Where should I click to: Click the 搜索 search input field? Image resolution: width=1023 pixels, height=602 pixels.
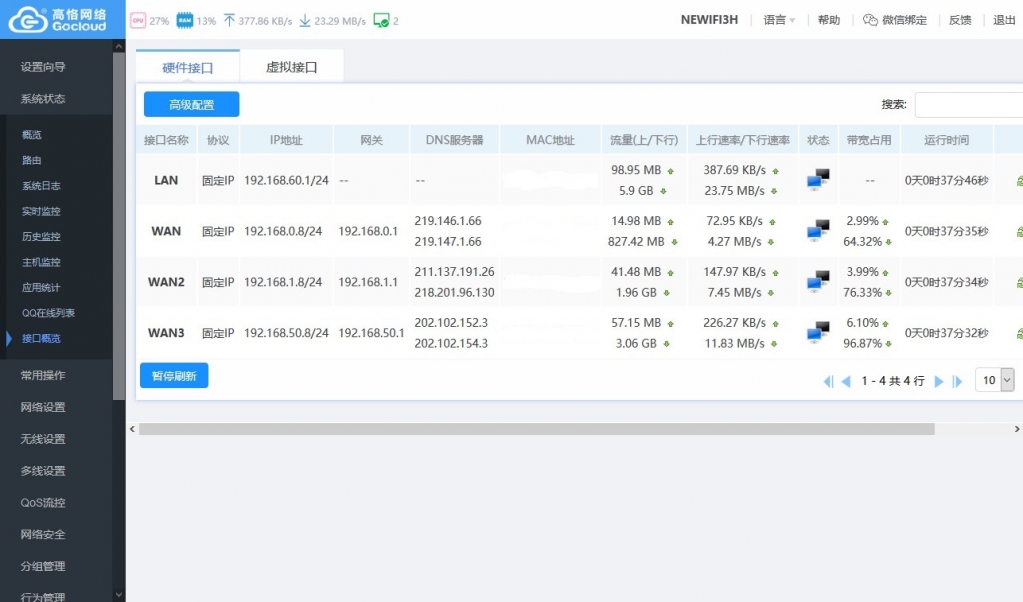tap(968, 105)
